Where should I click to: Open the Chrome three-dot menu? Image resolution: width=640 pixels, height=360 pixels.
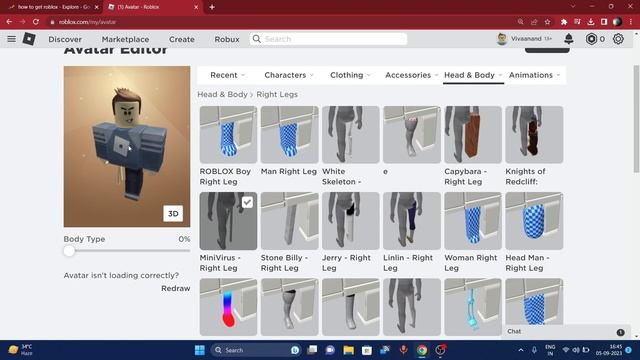click(631, 22)
